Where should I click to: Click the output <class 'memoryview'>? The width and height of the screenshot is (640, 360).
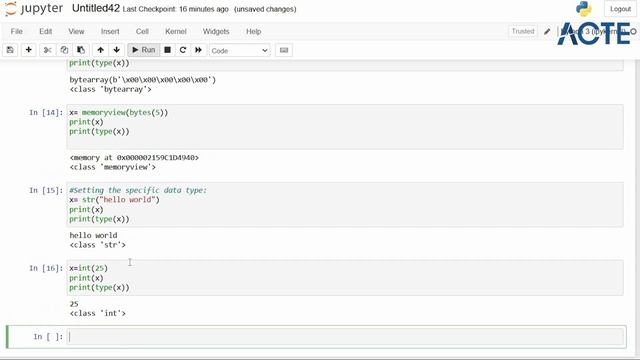pos(113,167)
